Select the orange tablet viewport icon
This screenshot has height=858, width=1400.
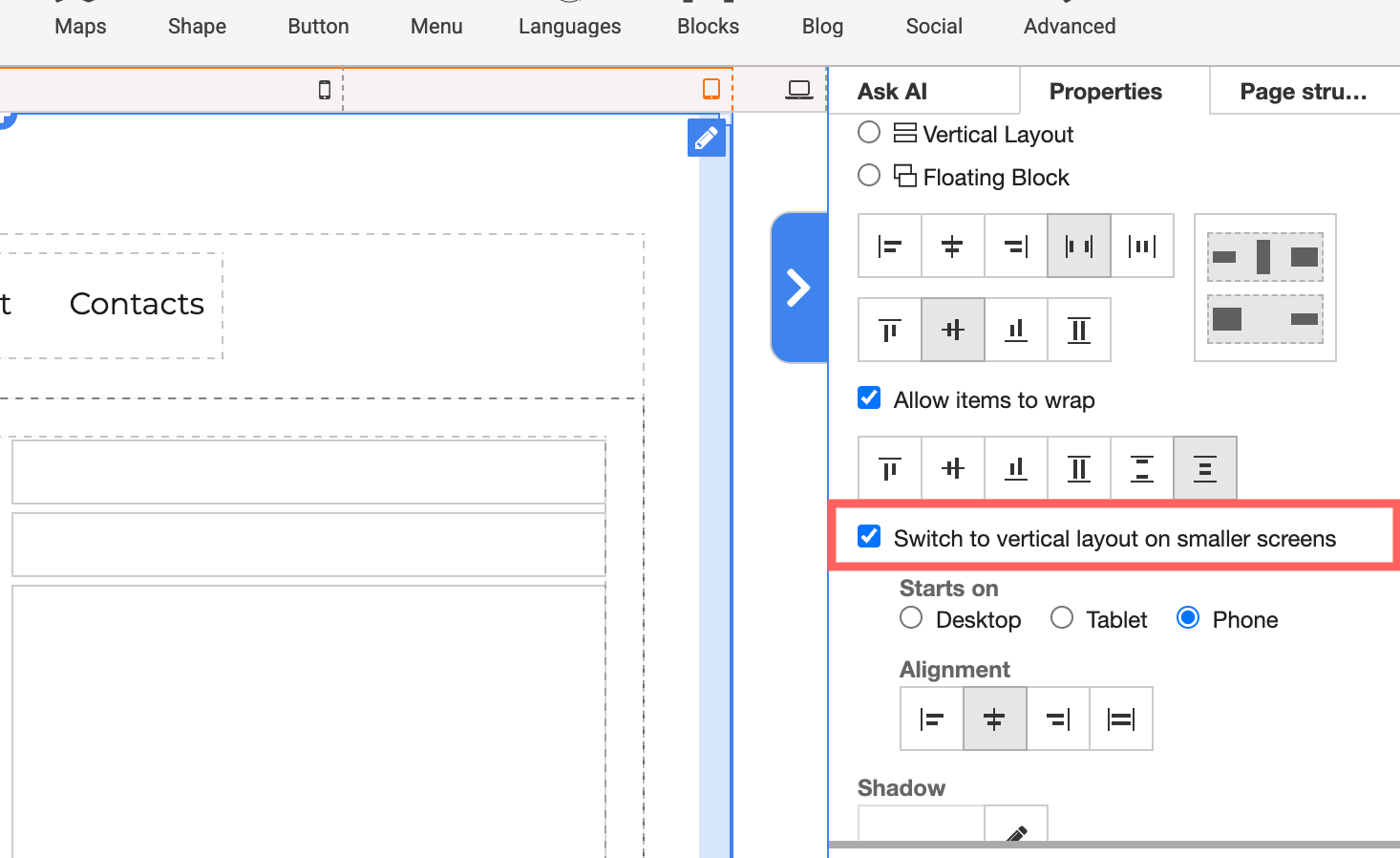pyautogui.click(x=711, y=89)
